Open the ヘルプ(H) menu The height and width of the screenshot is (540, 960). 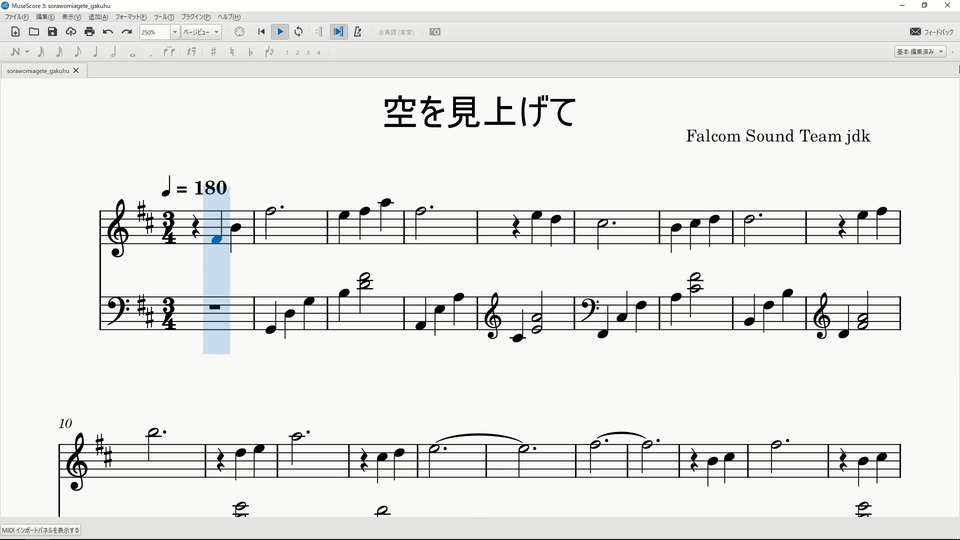click(x=229, y=17)
